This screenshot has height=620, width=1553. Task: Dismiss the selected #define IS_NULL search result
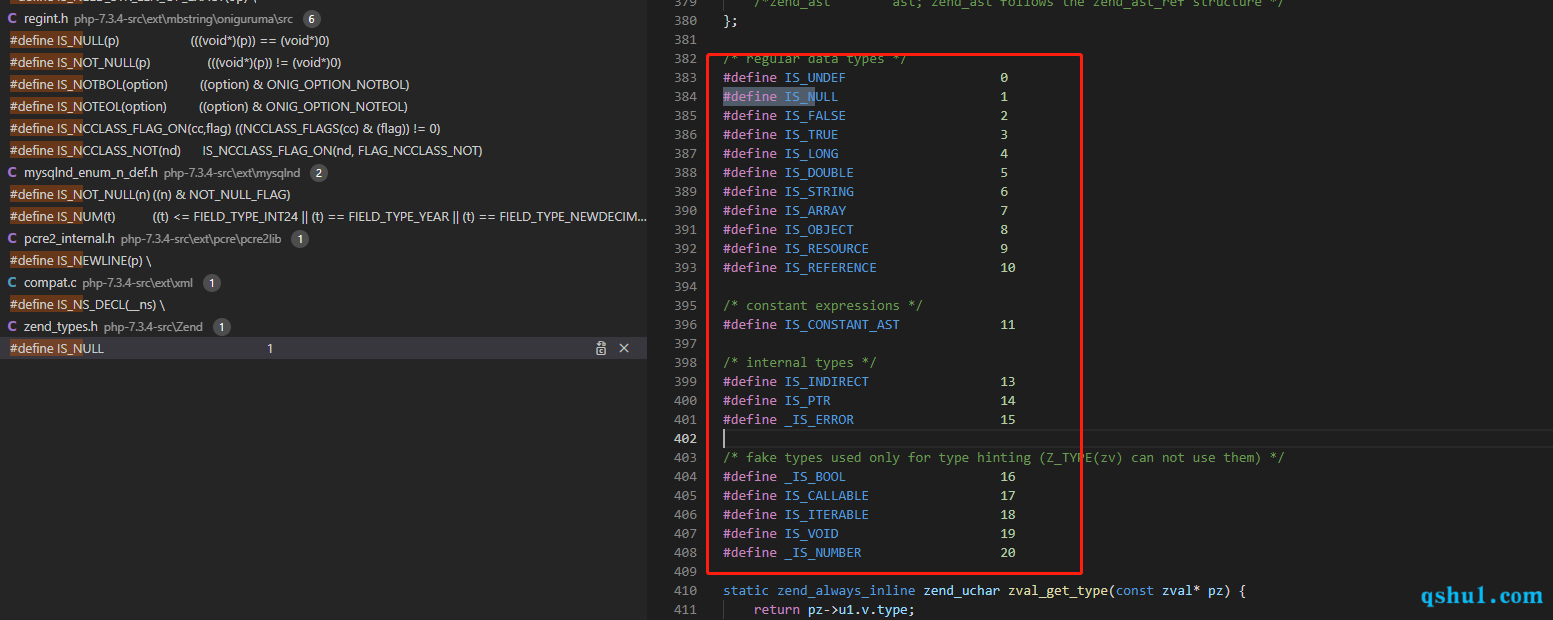pos(624,348)
